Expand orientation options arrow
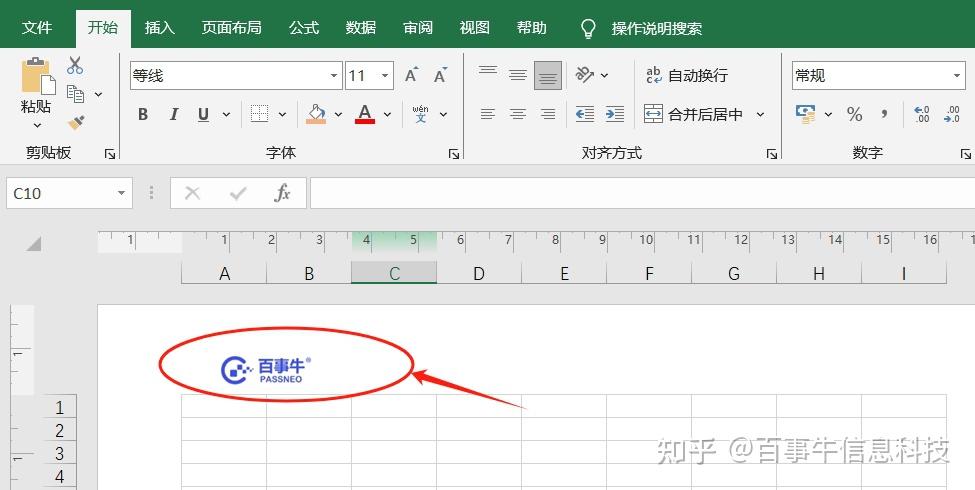Screen dimensions: 975x490 [x=604, y=76]
